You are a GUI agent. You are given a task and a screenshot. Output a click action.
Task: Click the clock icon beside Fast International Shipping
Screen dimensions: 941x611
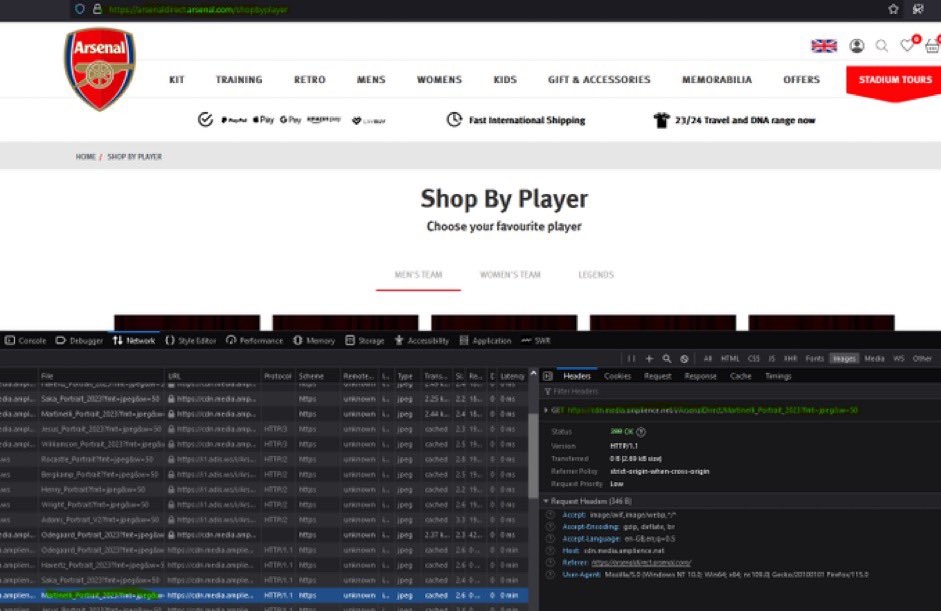[454, 119]
